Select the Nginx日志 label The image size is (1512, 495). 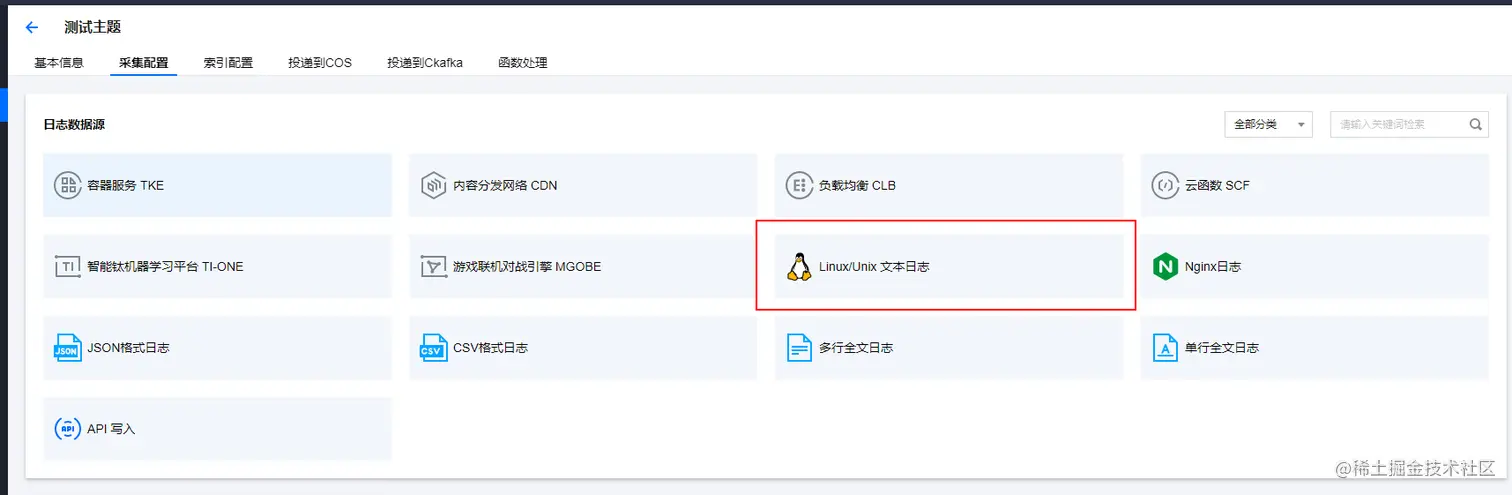click(x=1213, y=267)
